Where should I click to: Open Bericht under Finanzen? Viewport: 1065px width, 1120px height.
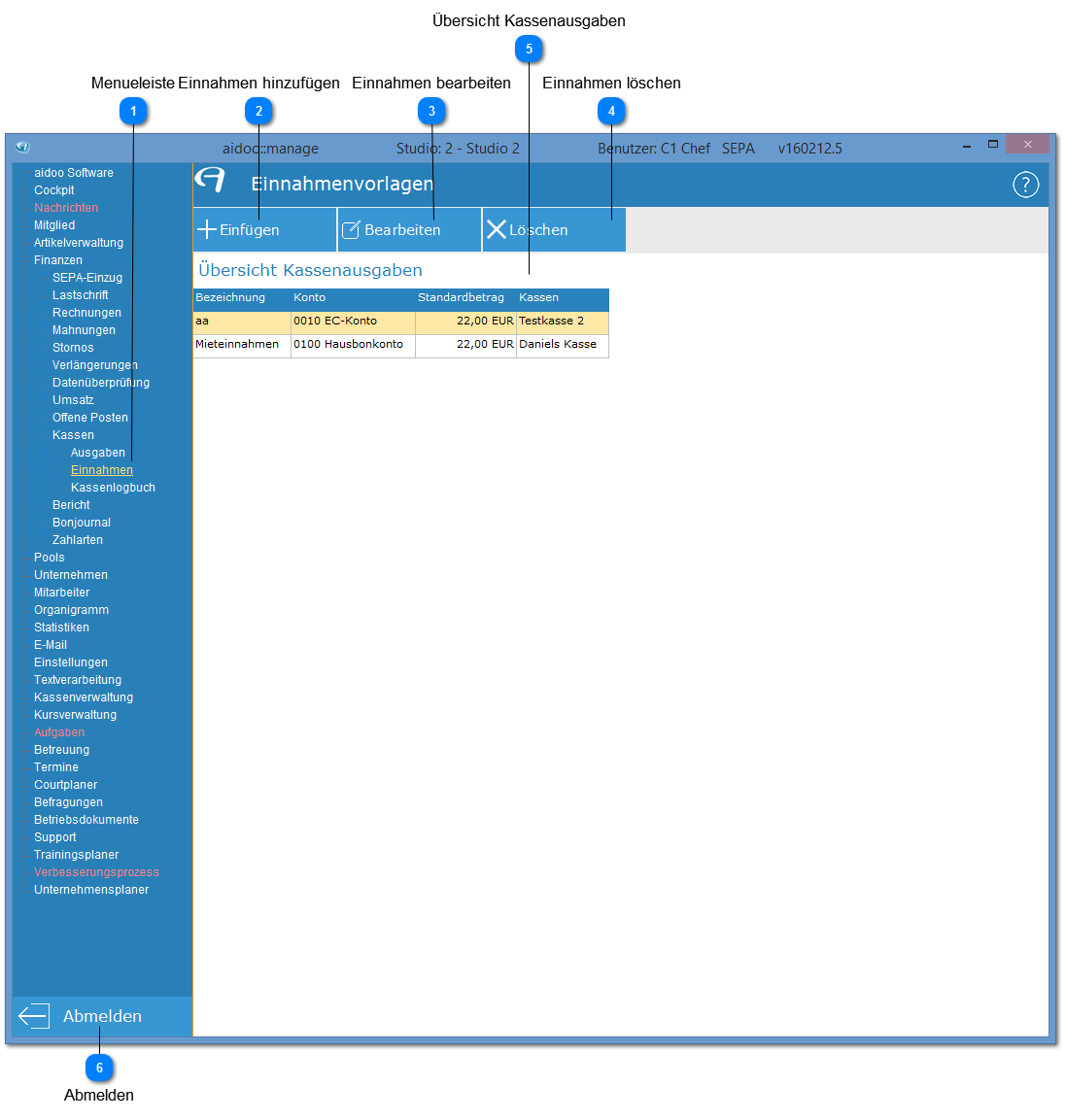[x=71, y=505]
